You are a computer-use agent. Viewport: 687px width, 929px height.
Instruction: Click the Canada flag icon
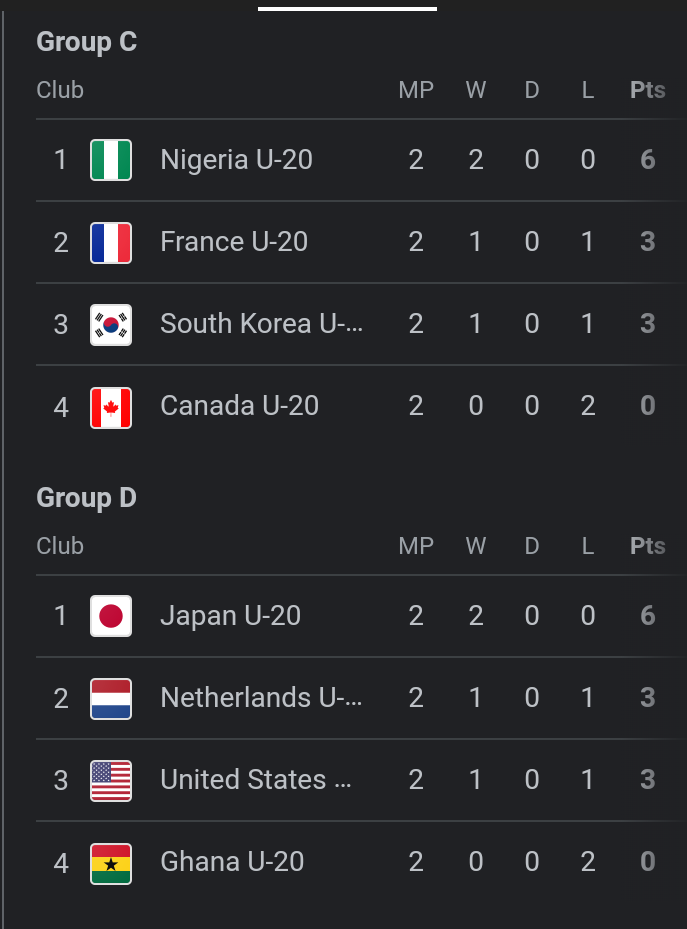[111, 406]
